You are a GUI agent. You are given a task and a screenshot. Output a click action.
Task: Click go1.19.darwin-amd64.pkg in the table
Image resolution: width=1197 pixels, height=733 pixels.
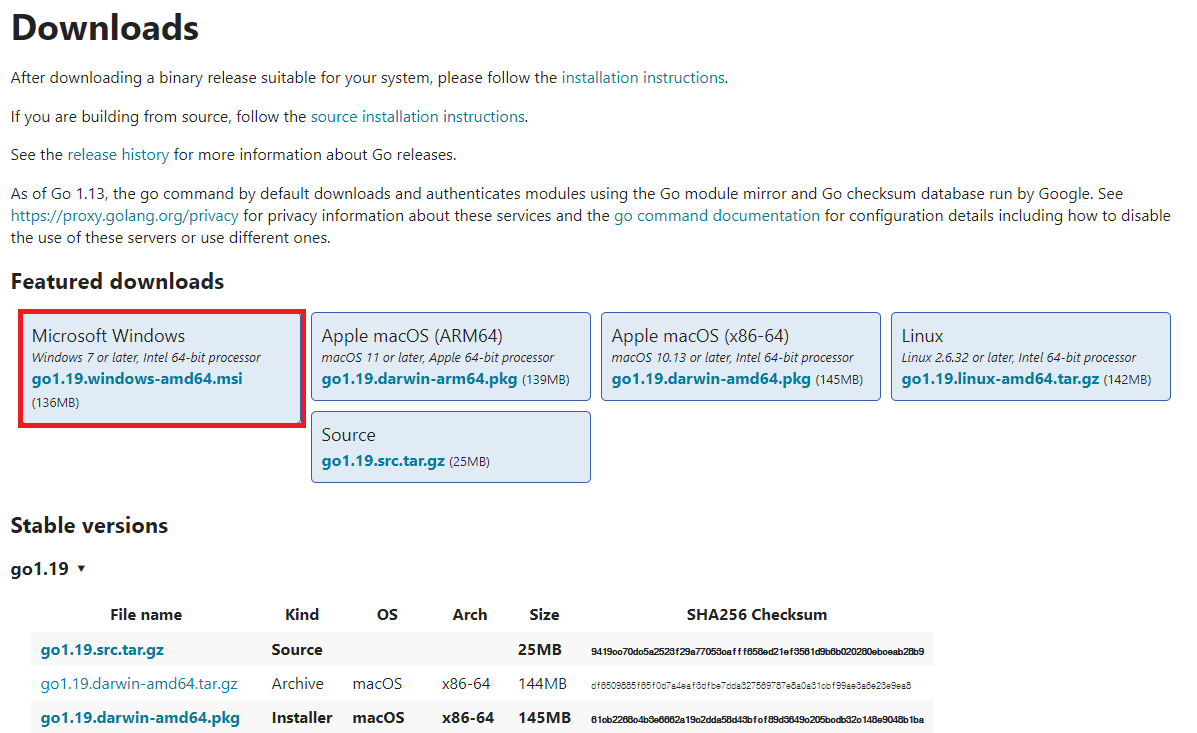pyautogui.click(x=140, y=718)
